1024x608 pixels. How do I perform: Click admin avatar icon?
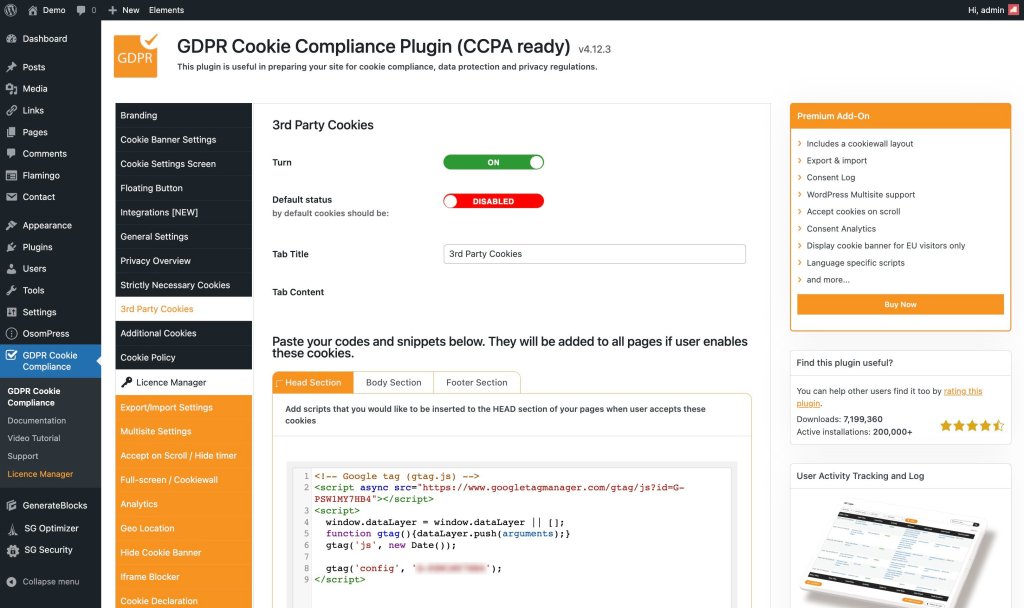[x=1014, y=10]
